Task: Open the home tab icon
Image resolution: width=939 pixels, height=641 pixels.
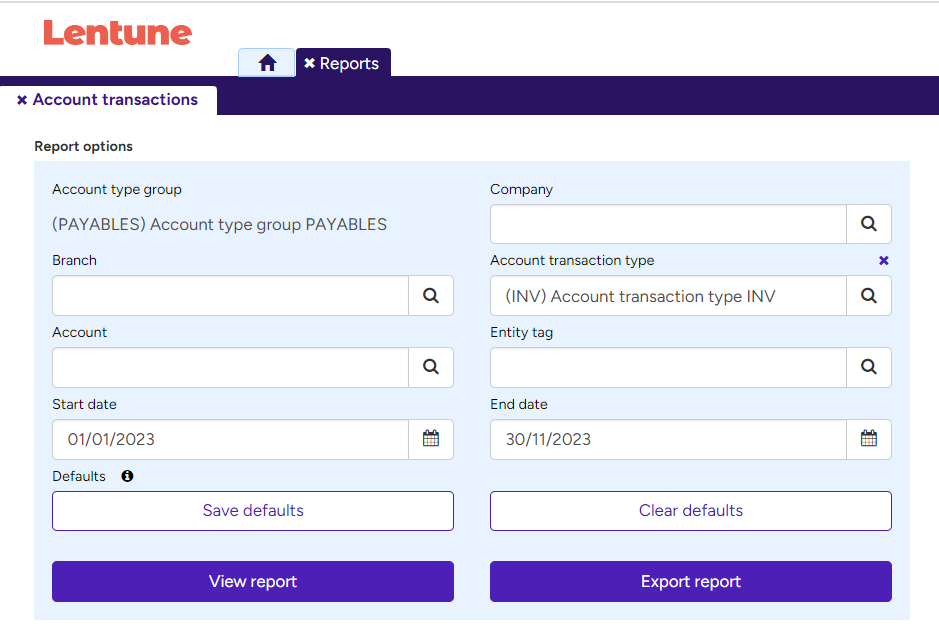Action: [267, 63]
